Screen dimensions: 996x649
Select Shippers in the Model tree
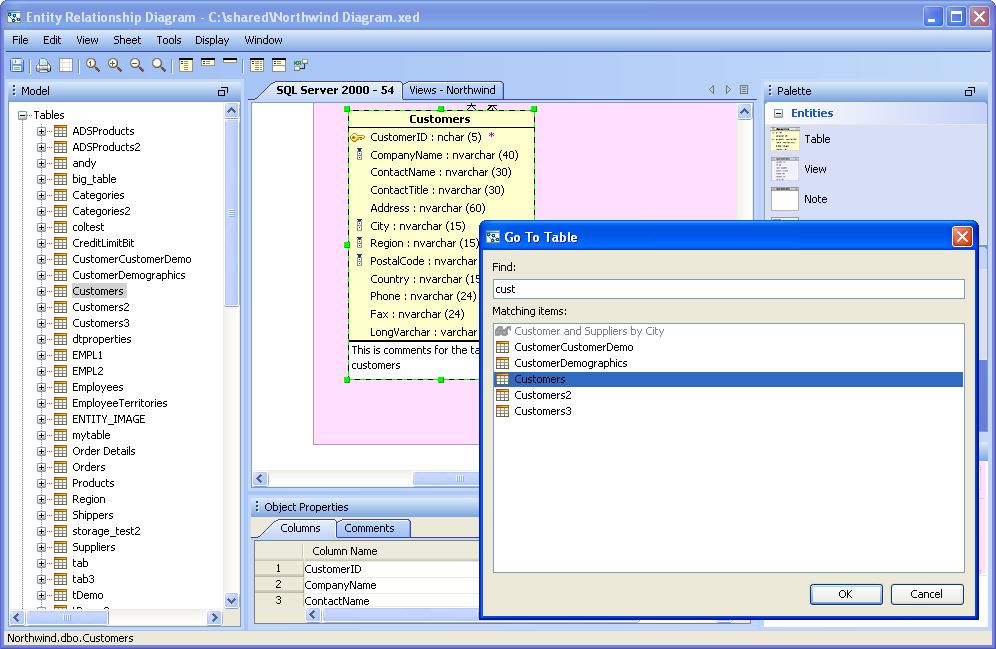(93, 516)
